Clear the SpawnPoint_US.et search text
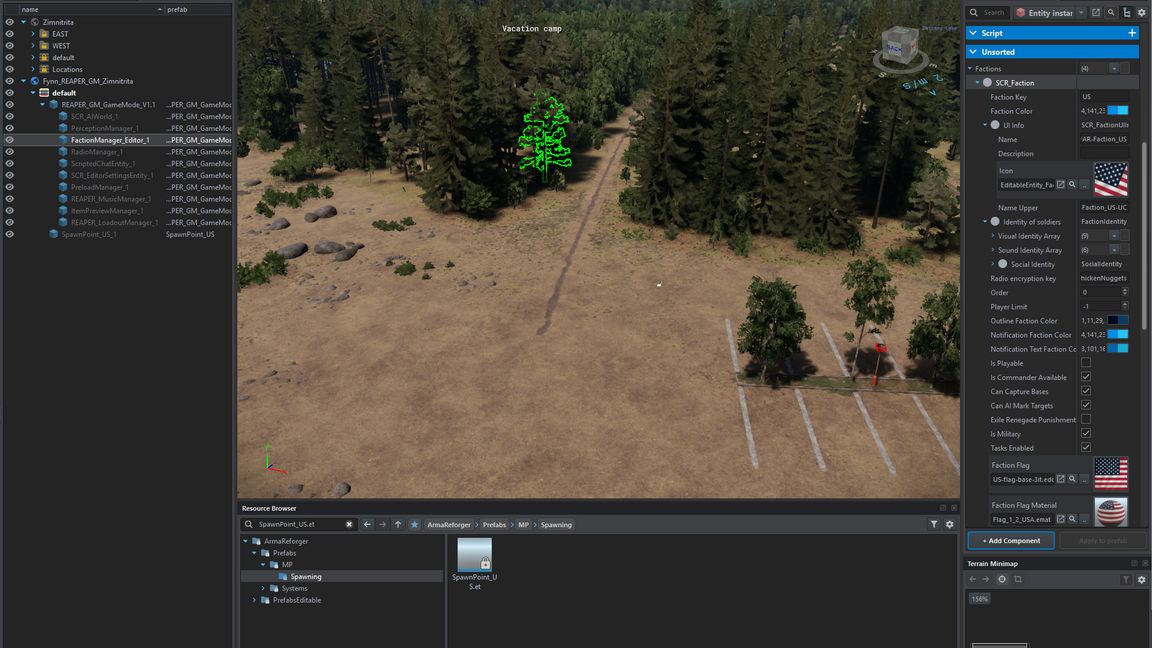1152x648 pixels. tap(349, 525)
